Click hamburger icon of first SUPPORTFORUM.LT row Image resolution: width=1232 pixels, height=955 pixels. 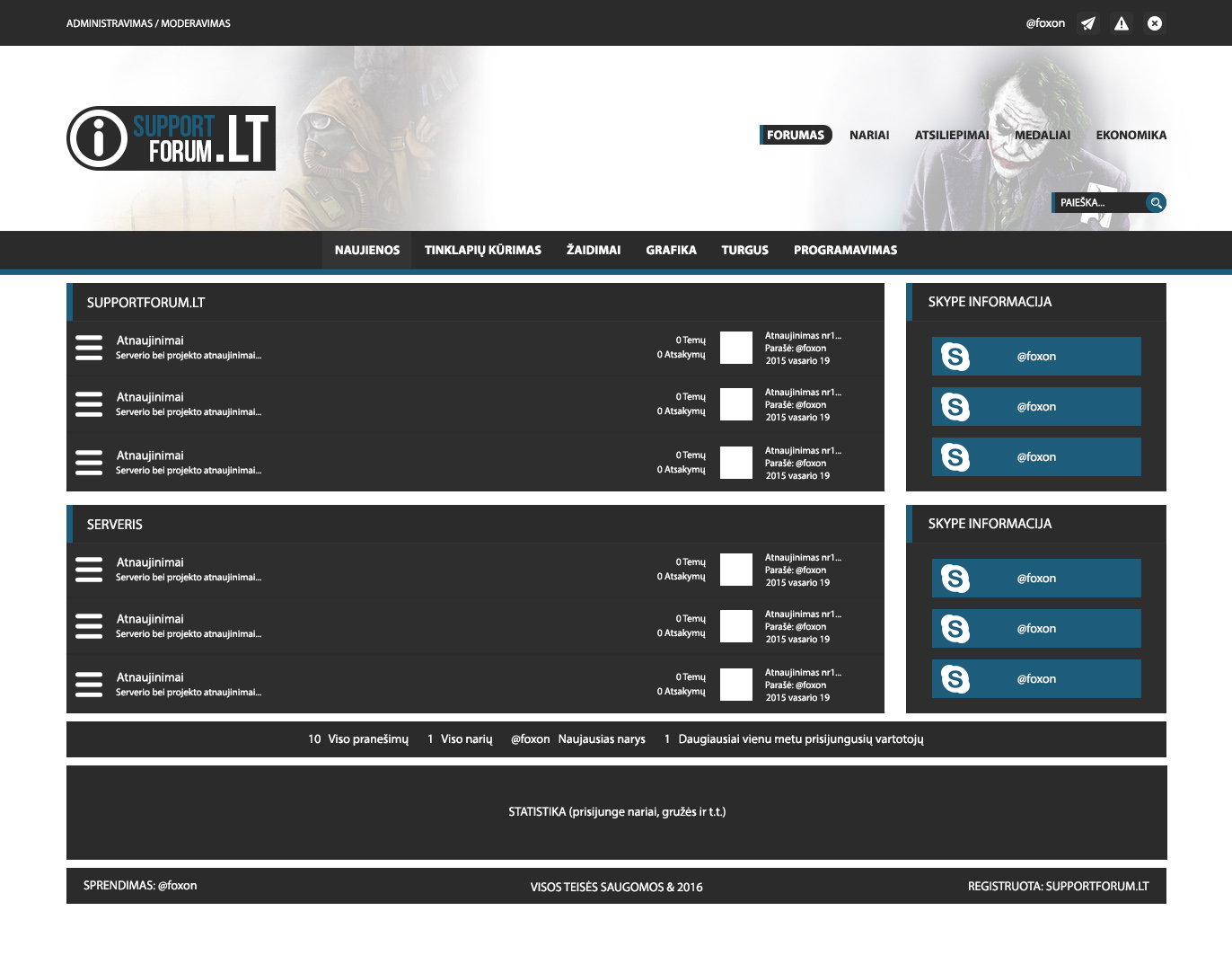coord(89,348)
